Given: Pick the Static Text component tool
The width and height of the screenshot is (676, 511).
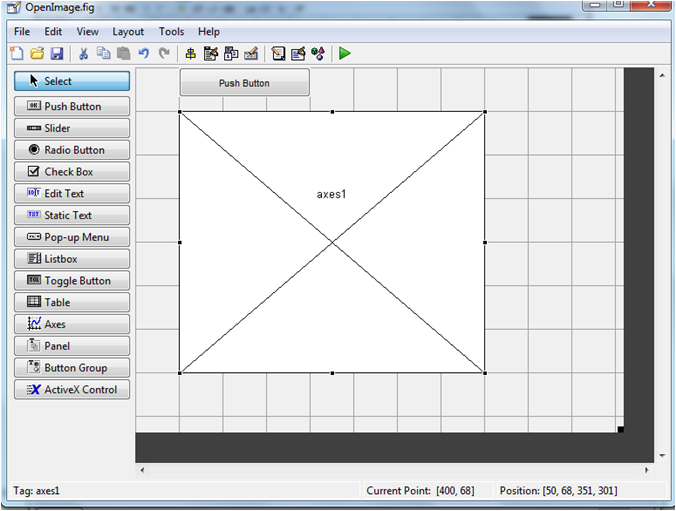Looking at the screenshot, I should [72, 215].
